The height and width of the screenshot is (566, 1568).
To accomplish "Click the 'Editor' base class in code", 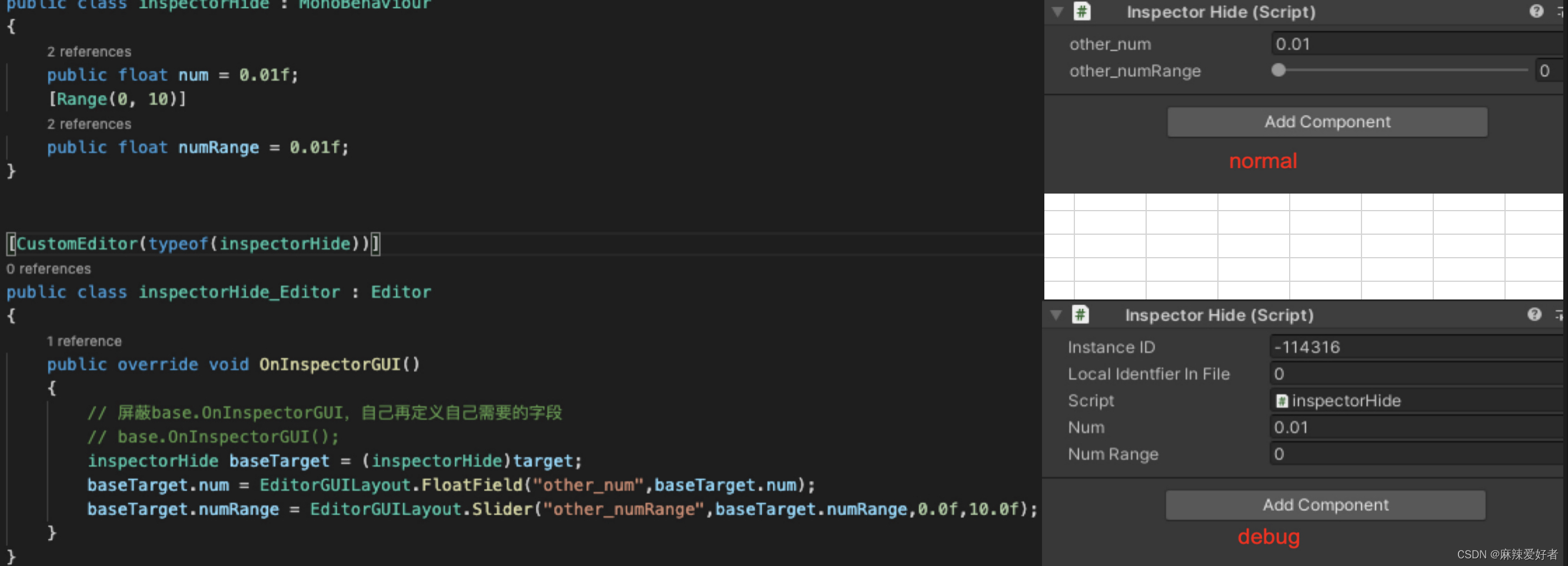I will [x=401, y=292].
